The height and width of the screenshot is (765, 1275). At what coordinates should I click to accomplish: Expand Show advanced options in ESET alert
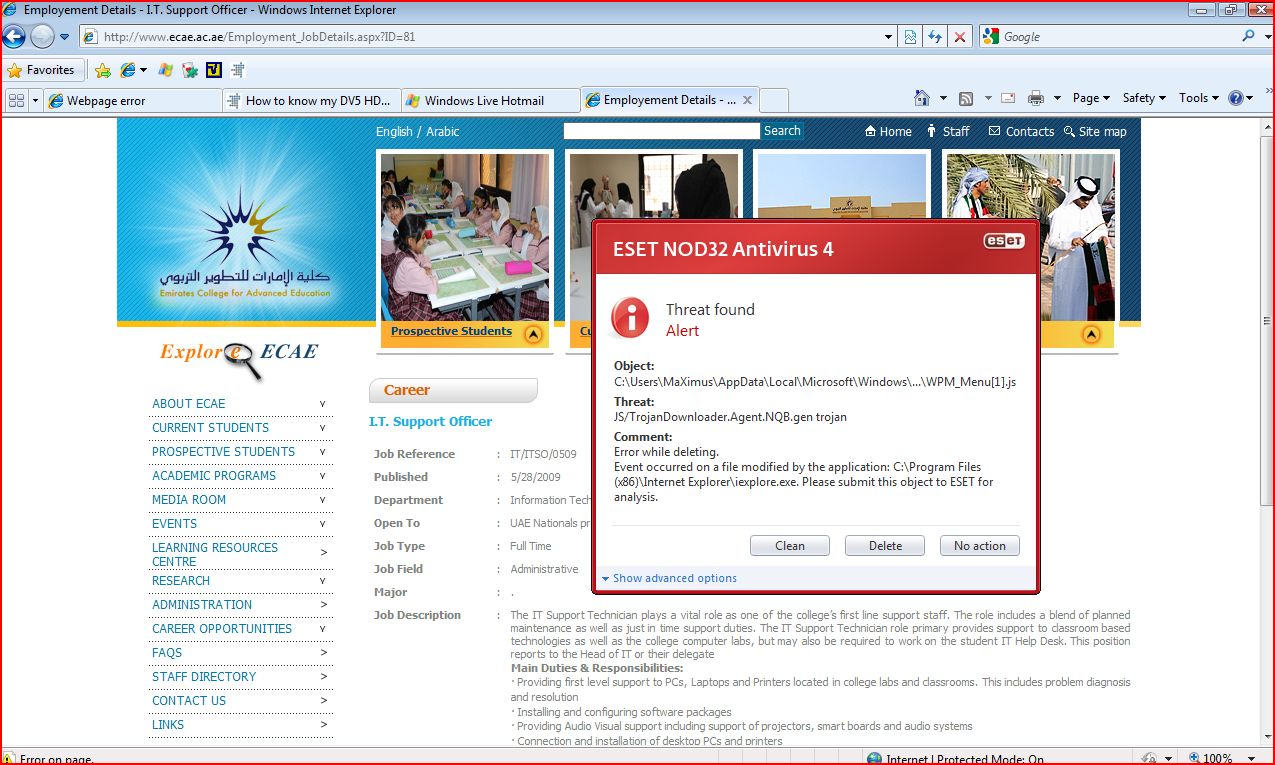click(x=669, y=578)
